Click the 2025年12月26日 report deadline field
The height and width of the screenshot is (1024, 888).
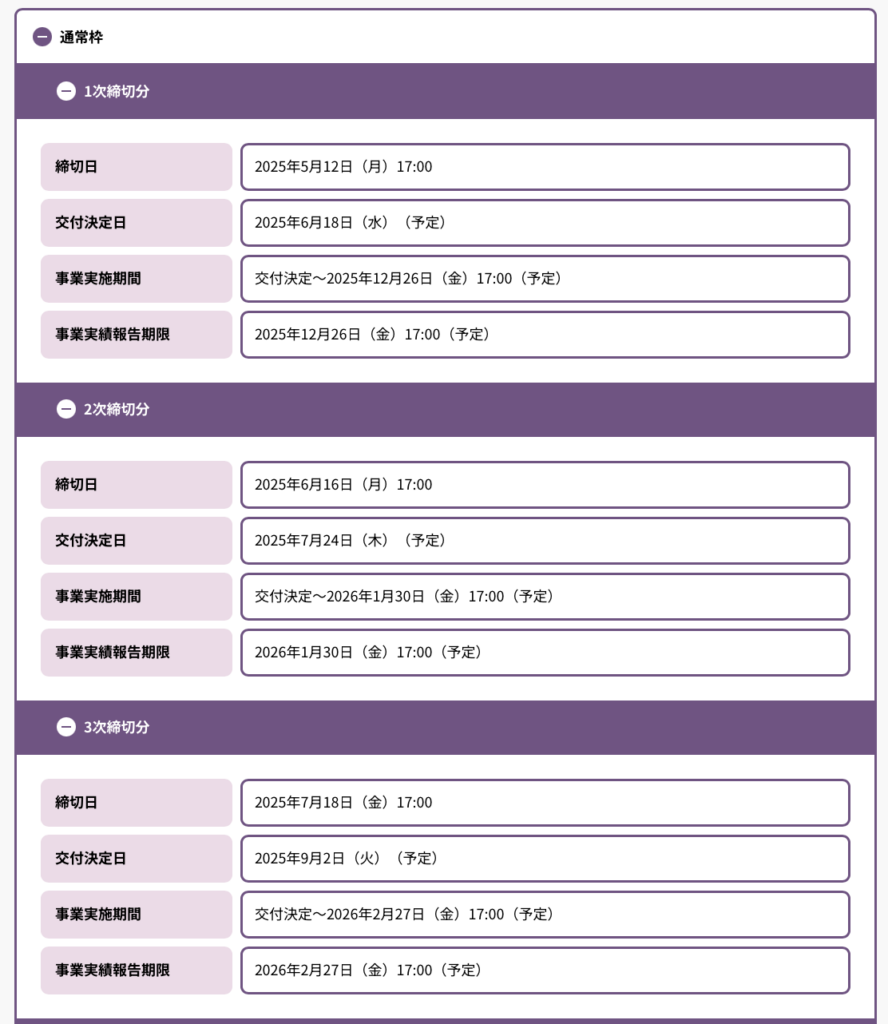pyautogui.click(x=545, y=334)
